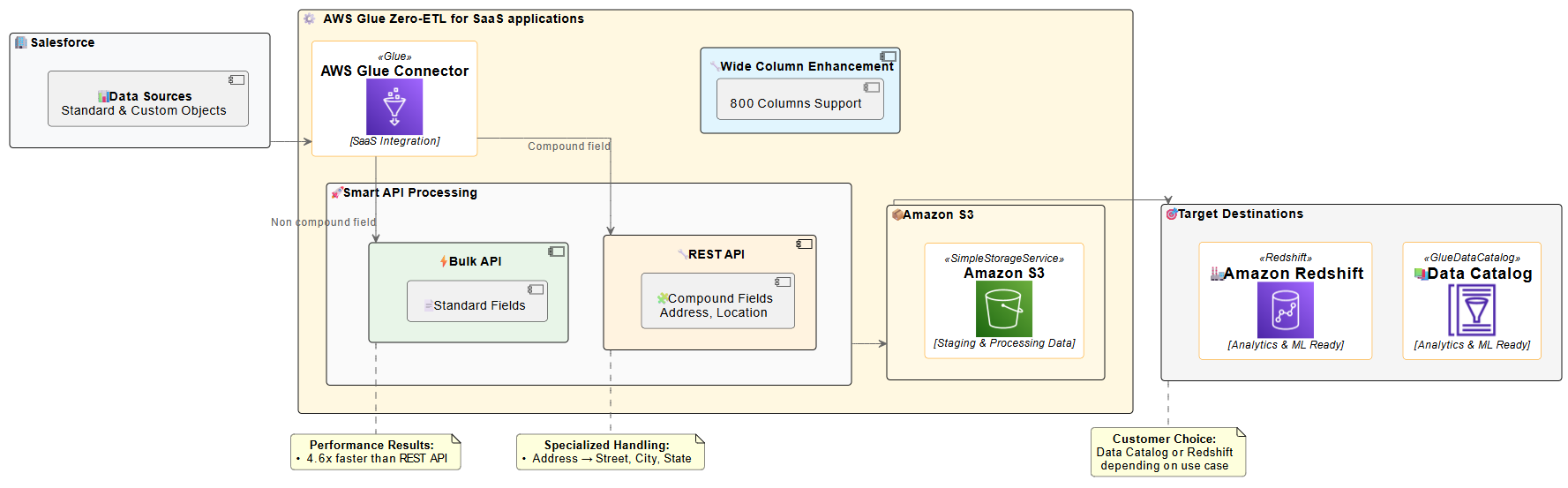Select component icon in 800 Columns Support box
1568x488 pixels.
(x=872, y=87)
